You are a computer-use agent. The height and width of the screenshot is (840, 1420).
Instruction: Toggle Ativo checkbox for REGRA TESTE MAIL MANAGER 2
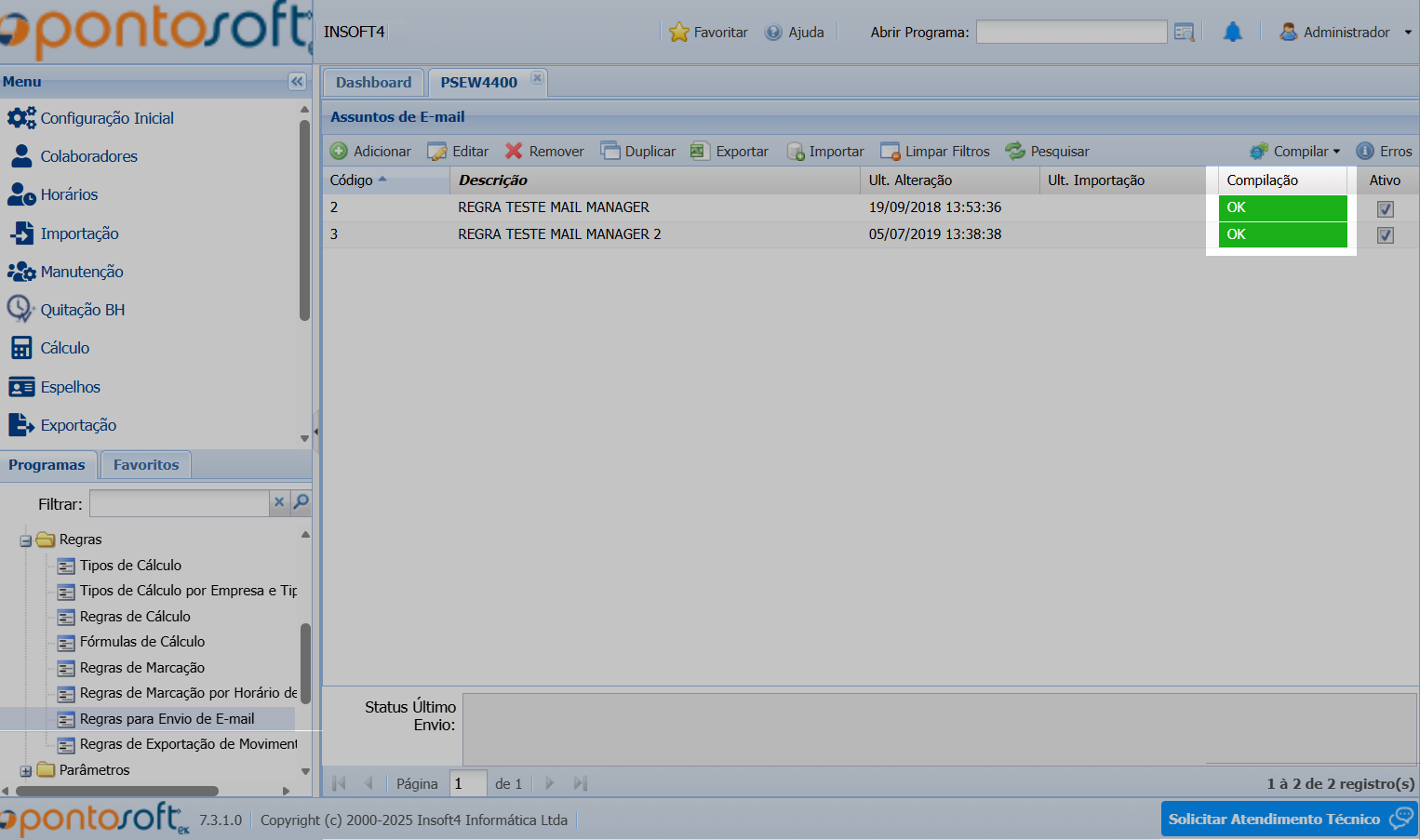click(1386, 235)
